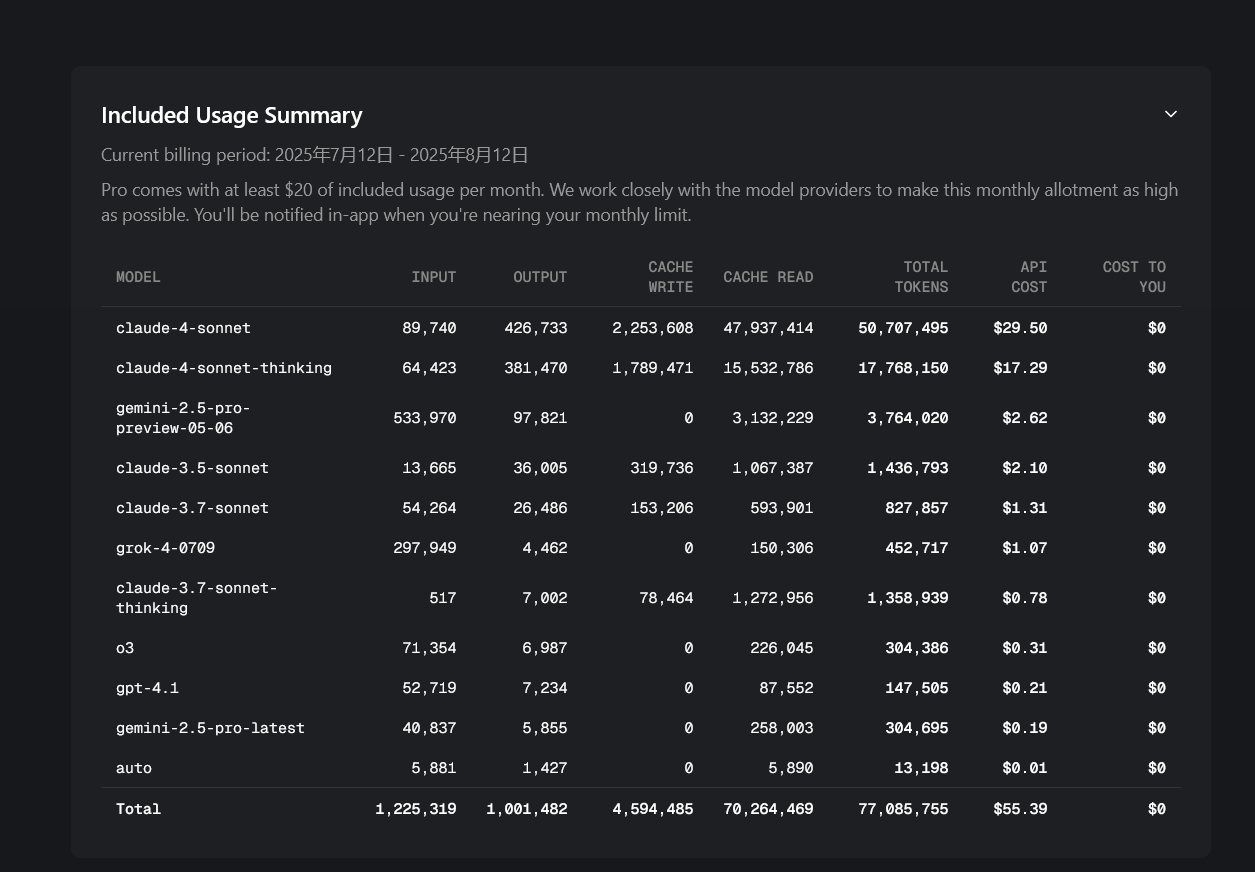Click claude-3.7-sonnet API cost $1.31

[1025, 508]
